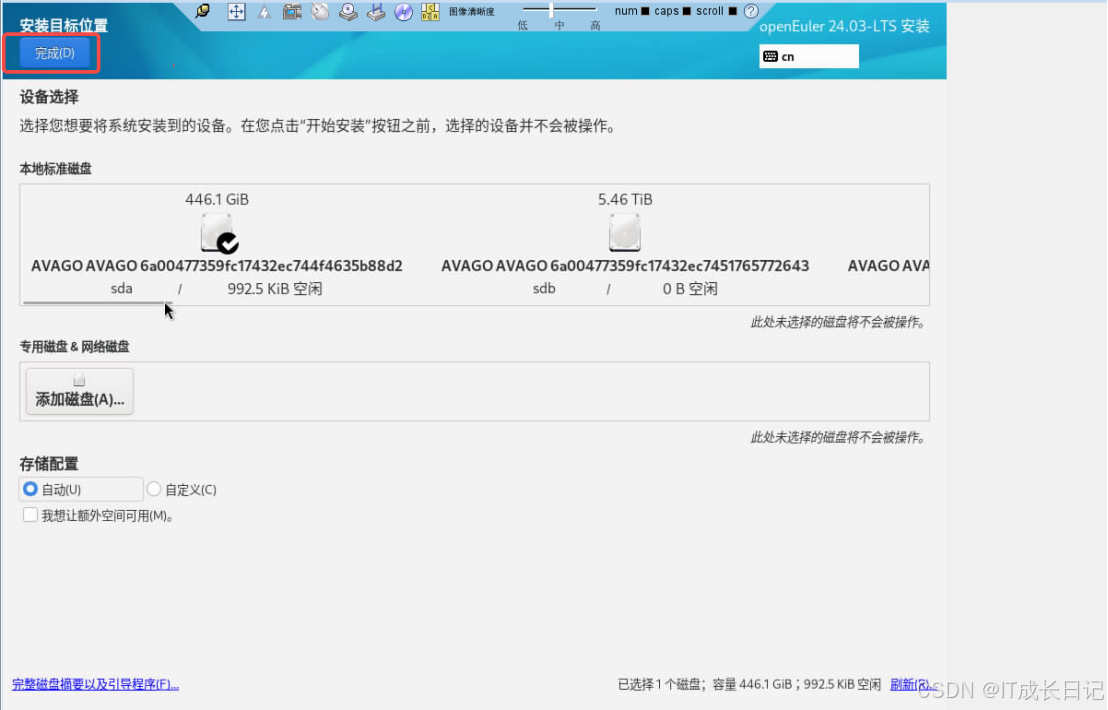Click the sdb disk name text
The image size is (1108, 710).
click(625, 266)
